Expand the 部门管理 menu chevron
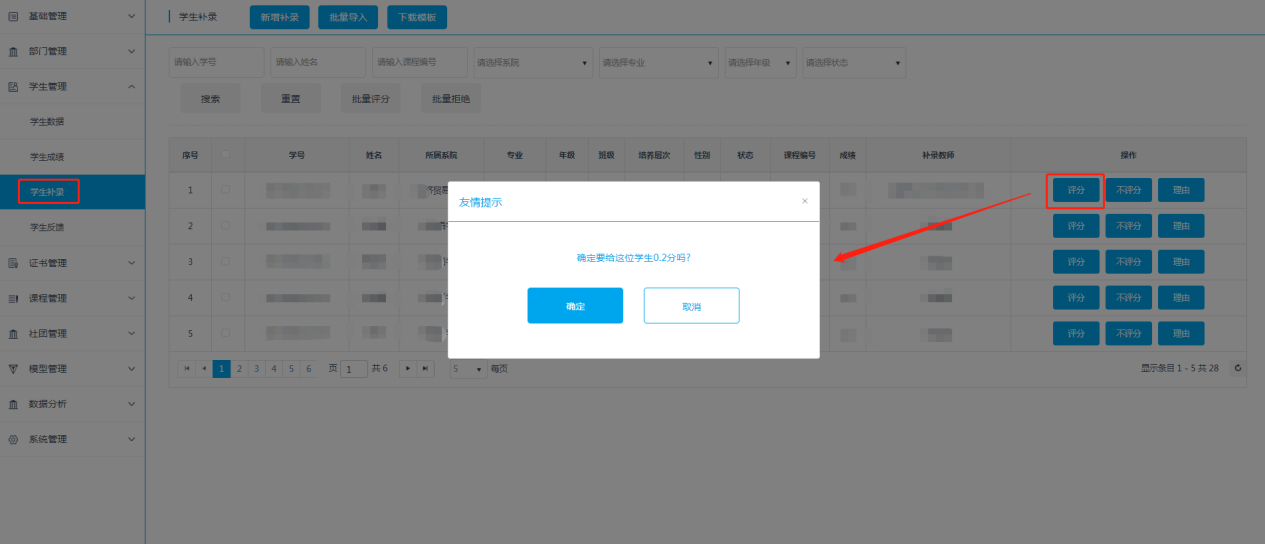Screen dimensions: 1265x544 (x=131, y=51)
